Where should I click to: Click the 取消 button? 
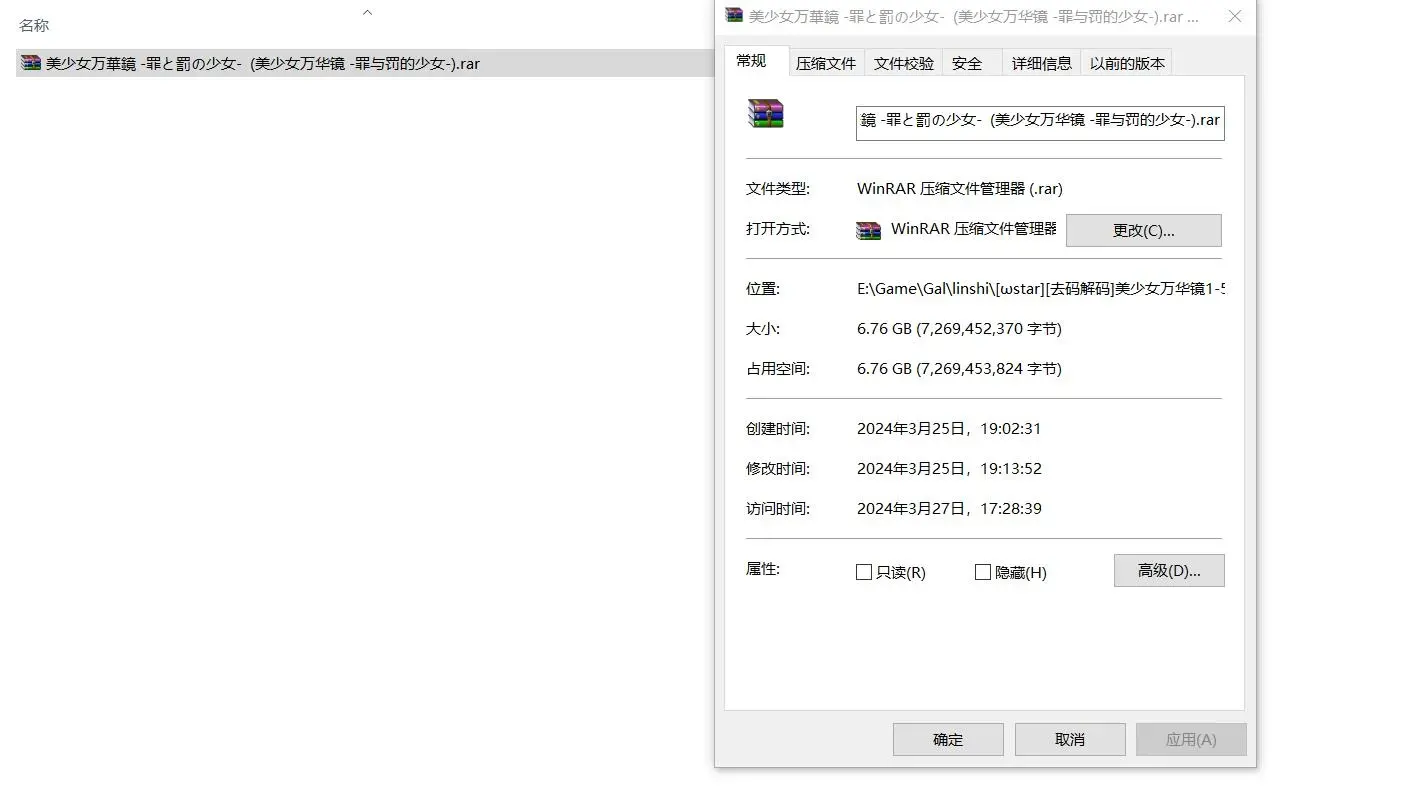[x=1070, y=740]
